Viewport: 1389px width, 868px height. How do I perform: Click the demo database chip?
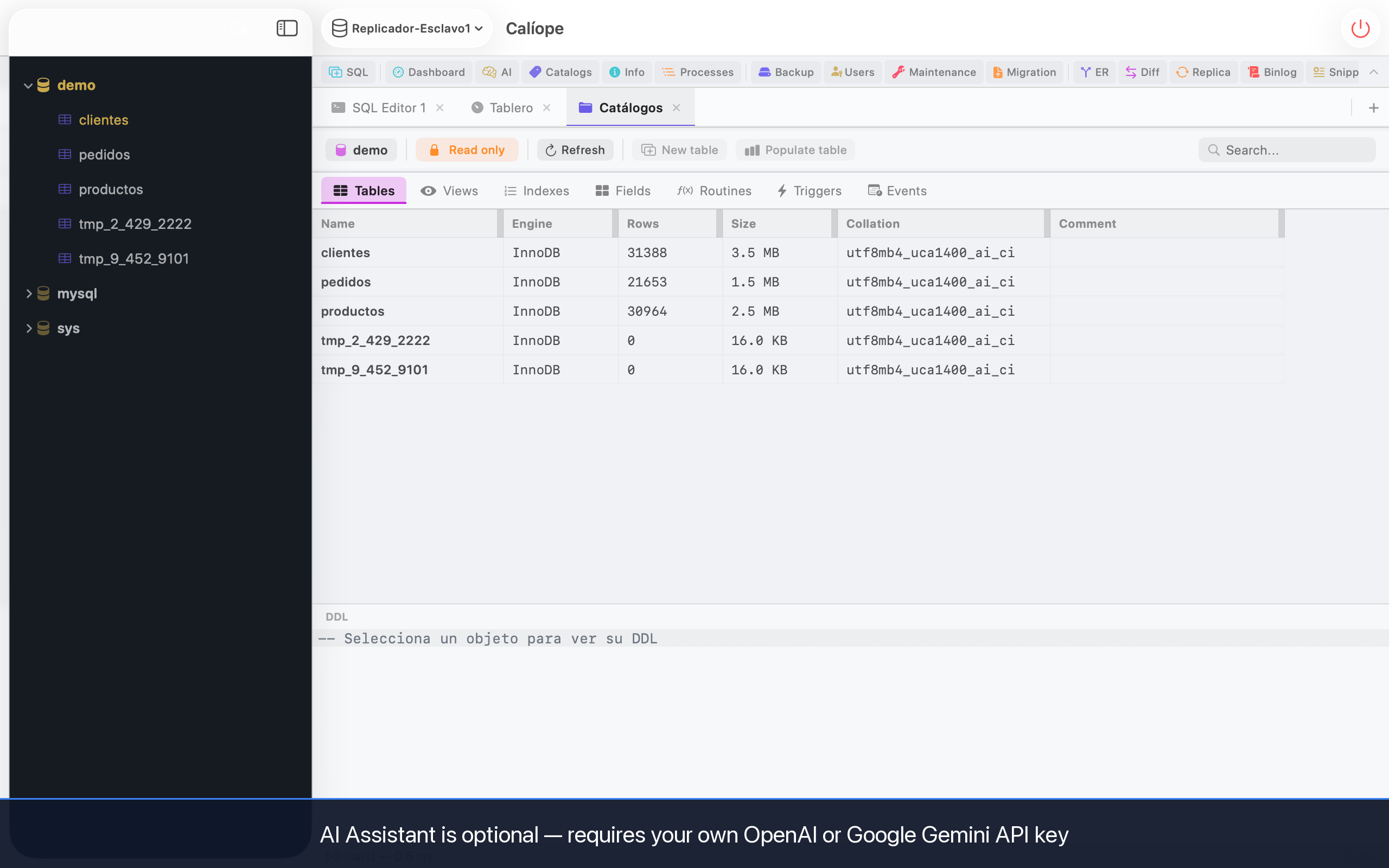tap(361, 150)
